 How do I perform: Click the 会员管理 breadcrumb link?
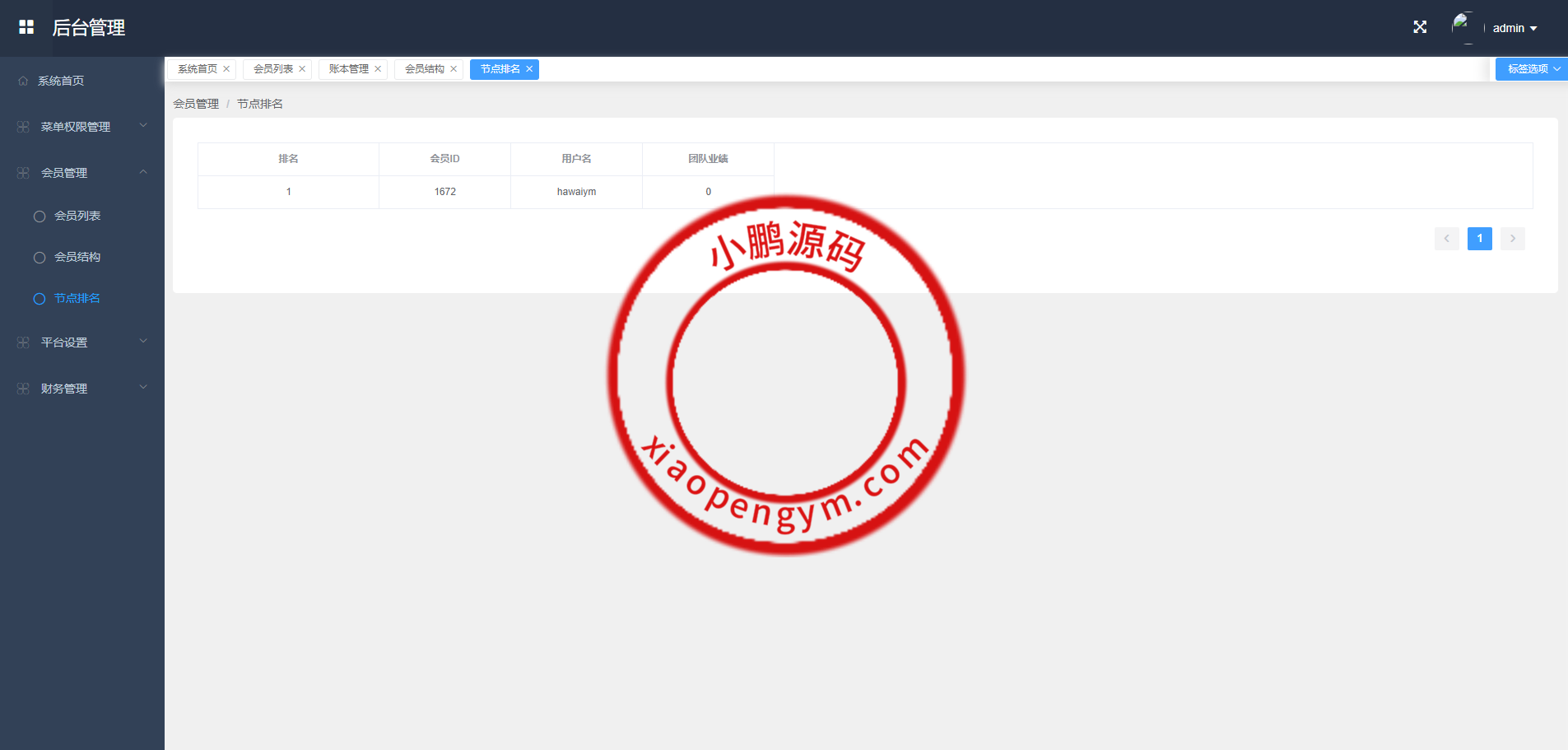pyautogui.click(x=196, y=104)
